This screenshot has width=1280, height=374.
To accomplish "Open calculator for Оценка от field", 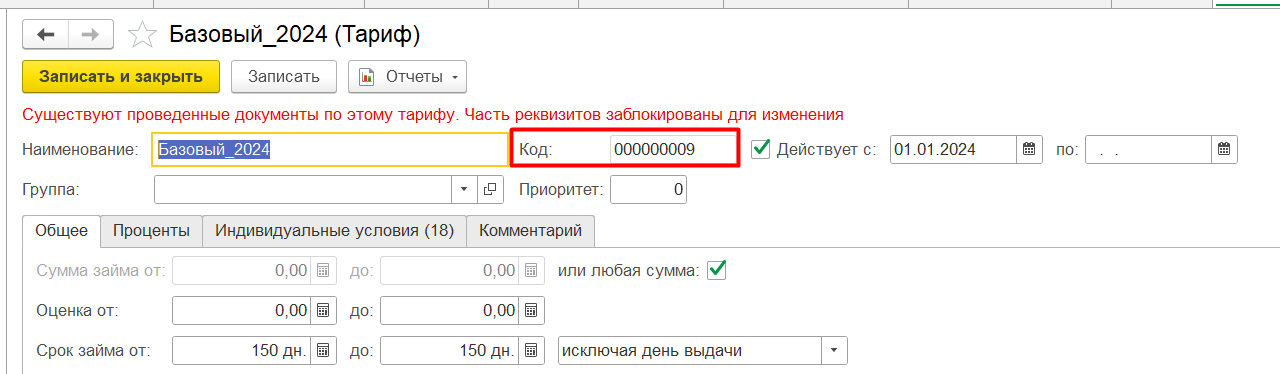I will [323, 311].
